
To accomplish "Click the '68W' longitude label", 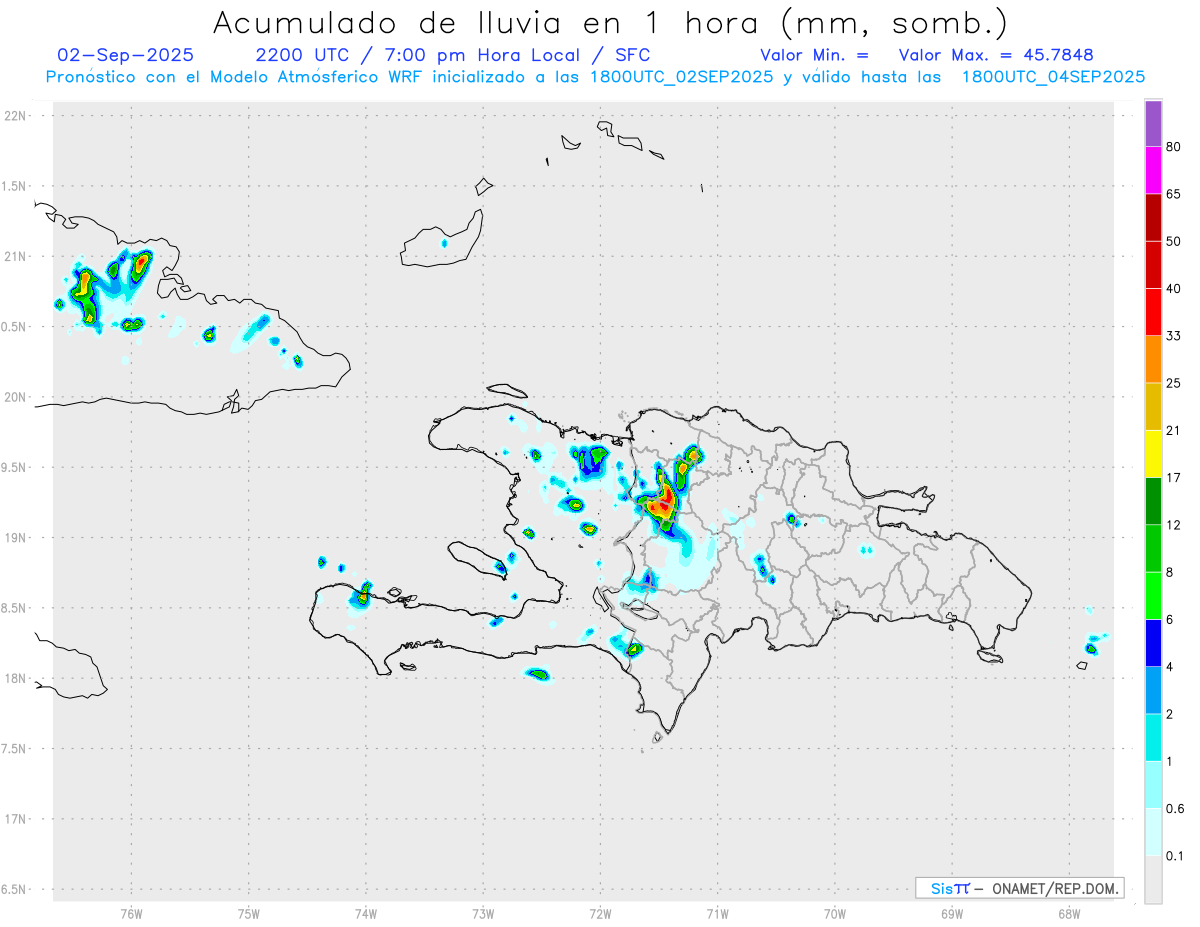I will (1069, 914).
